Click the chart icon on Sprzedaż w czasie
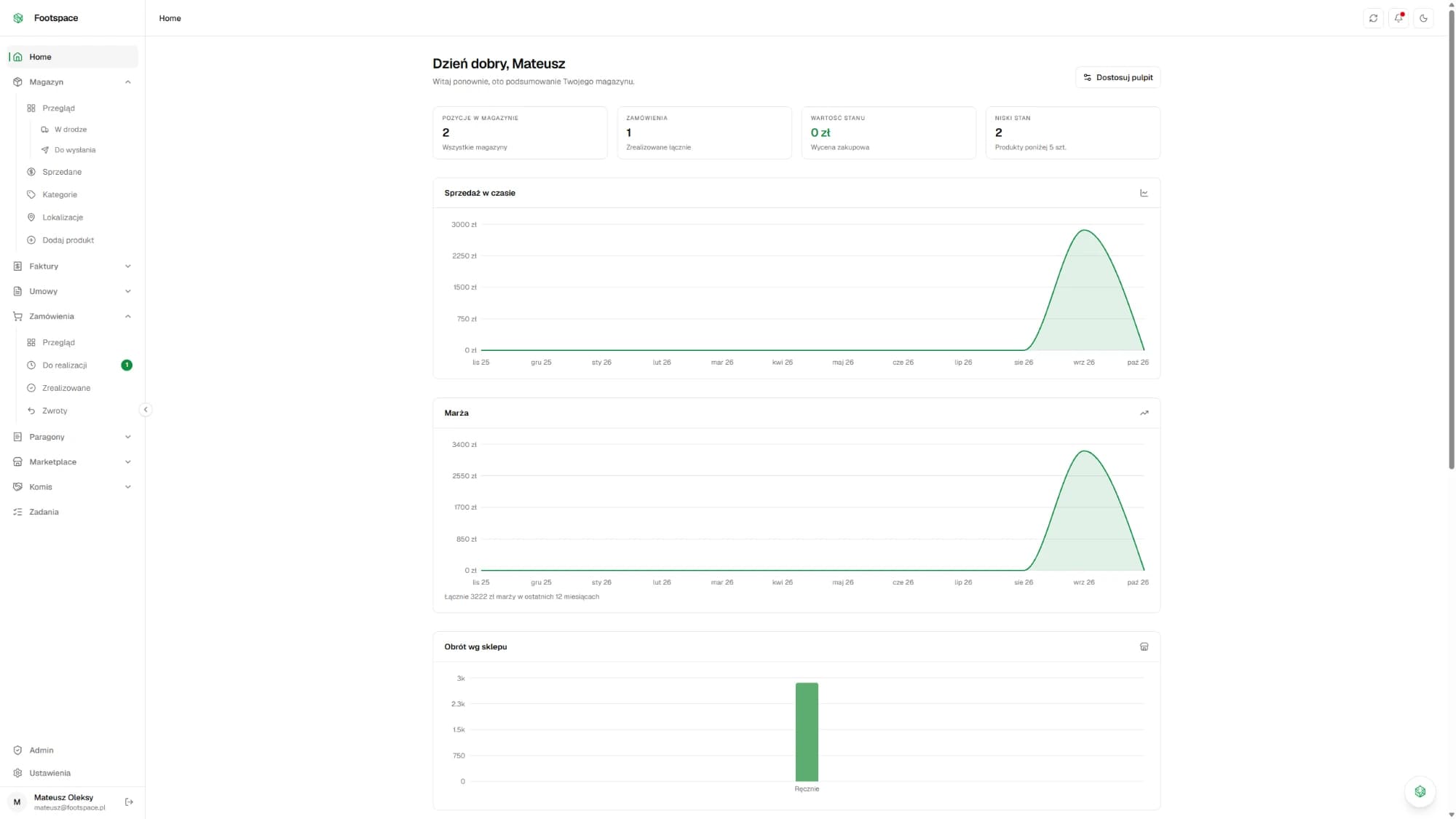 coord(1144,193)
